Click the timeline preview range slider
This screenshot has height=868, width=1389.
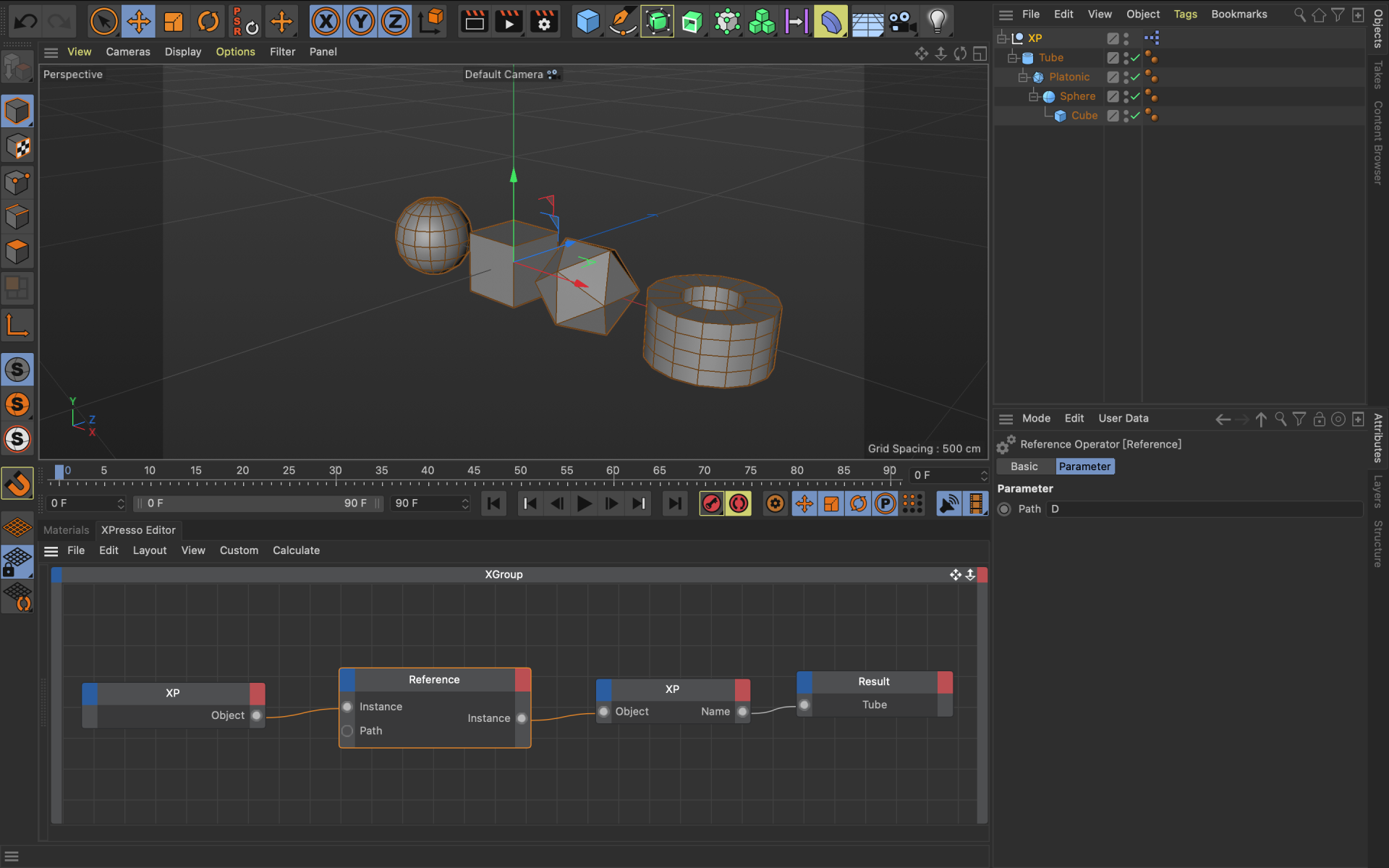tap(258, 503)
